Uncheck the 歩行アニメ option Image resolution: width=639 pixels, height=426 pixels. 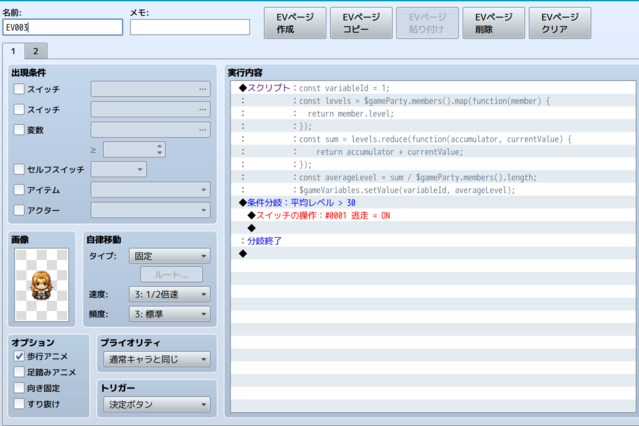click(19, 356)
